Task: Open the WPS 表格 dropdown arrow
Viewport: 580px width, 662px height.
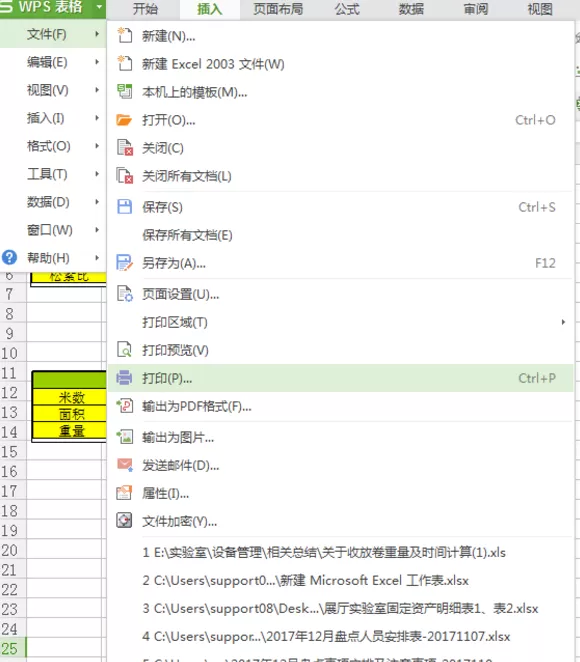Action: tap(99, 7)
